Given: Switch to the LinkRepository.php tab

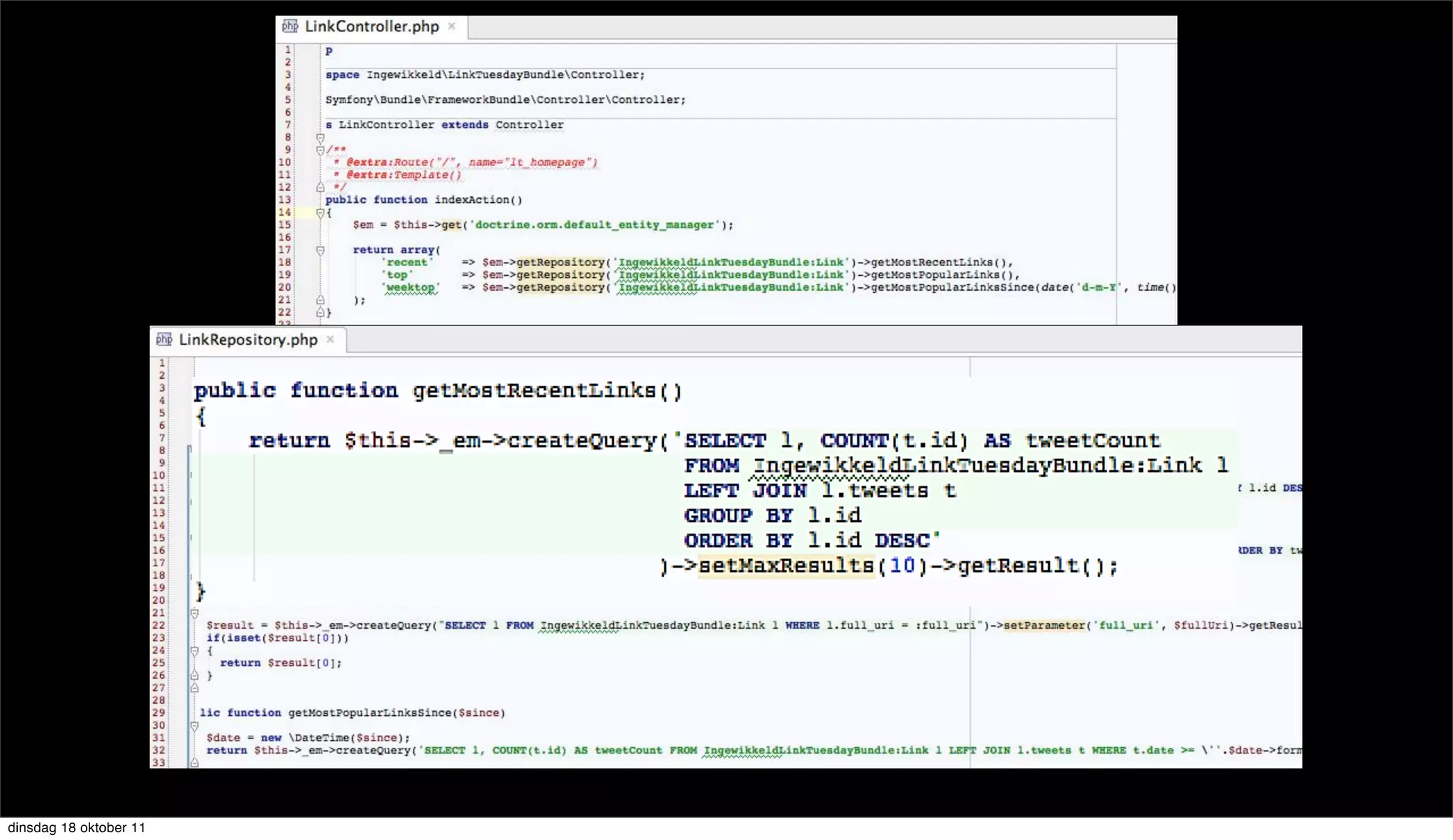Looking at the screenshot, I should pos(248,340).
